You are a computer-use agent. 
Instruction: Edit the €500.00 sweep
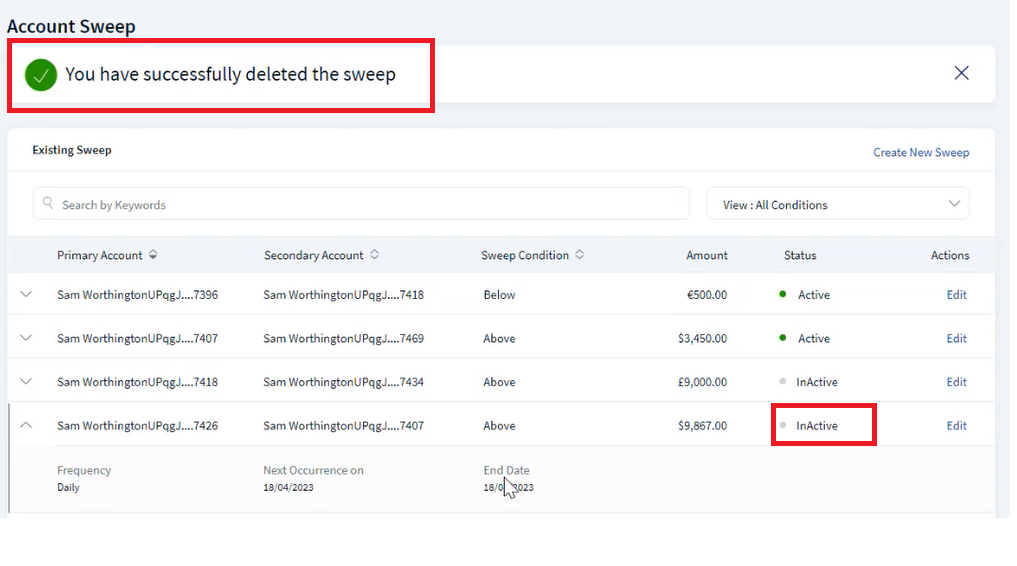point(957,294)
